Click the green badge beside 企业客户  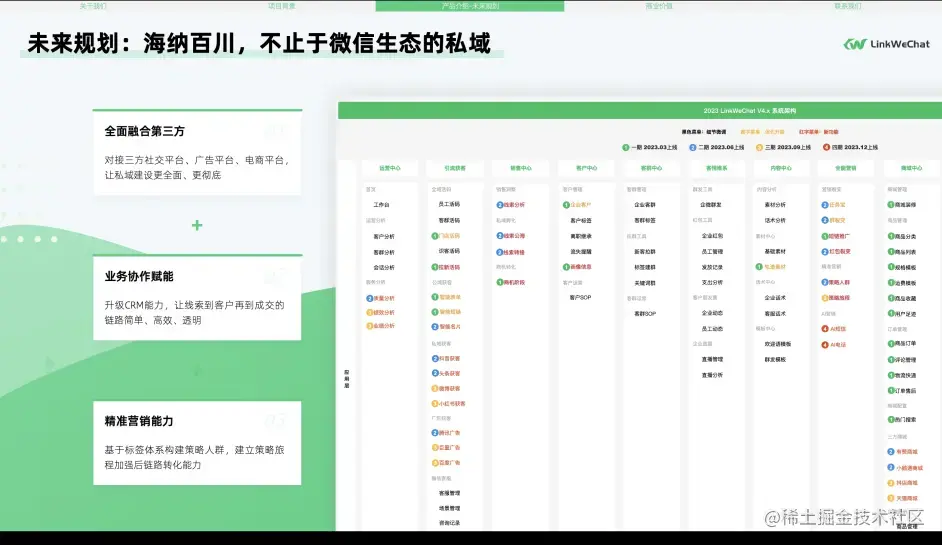[566, 205]
